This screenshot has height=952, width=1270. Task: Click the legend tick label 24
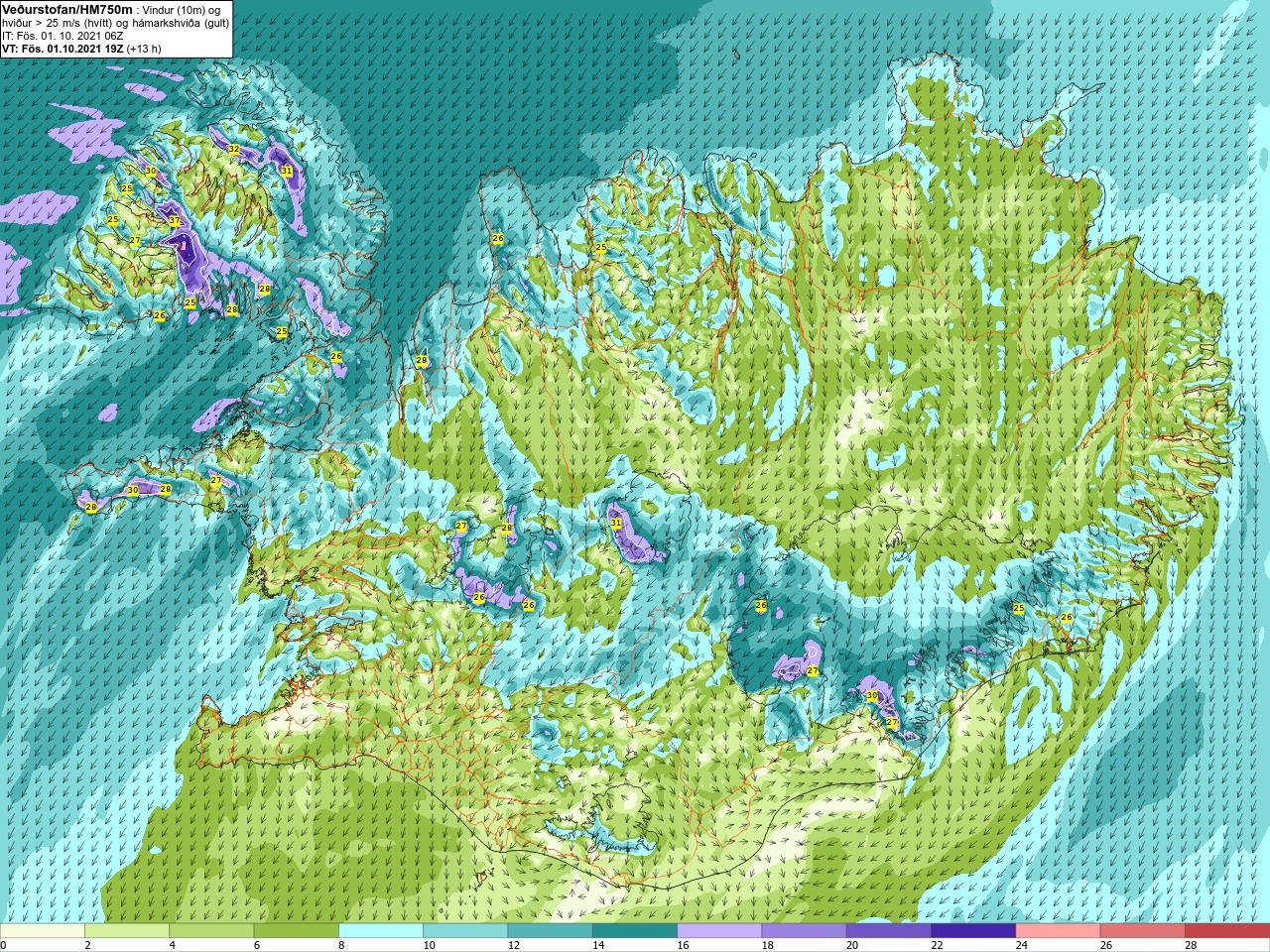(x=1021, y=946)
